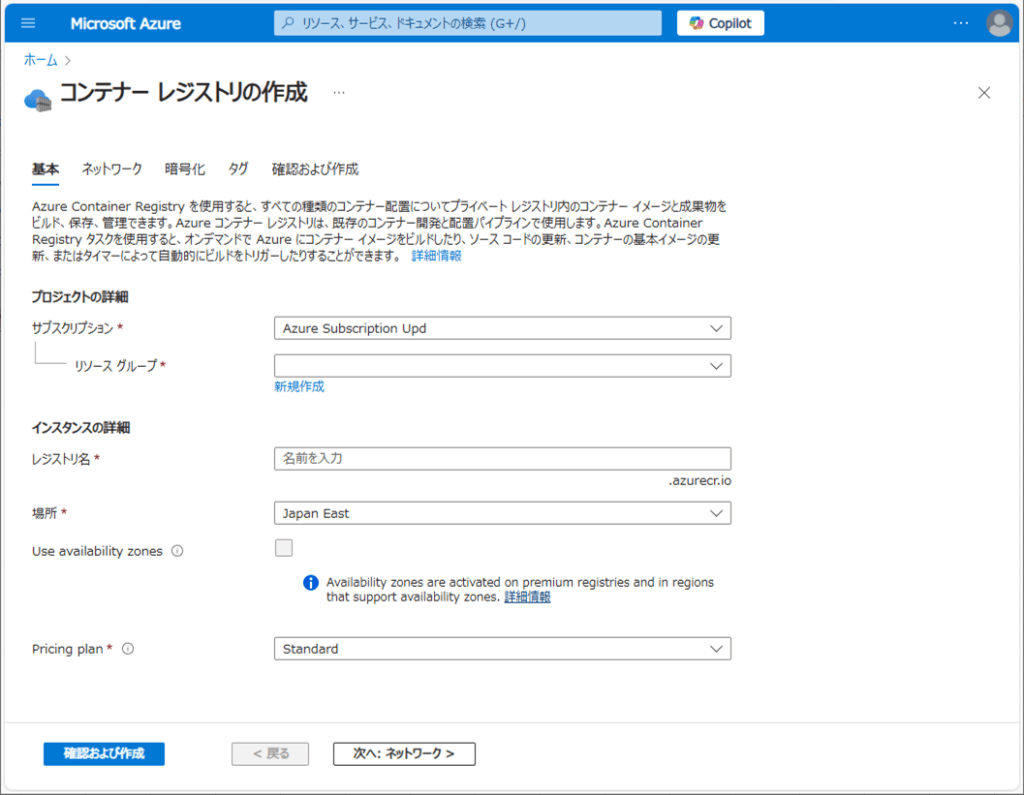Click the ellipsis next to the page title

(338, 92)
